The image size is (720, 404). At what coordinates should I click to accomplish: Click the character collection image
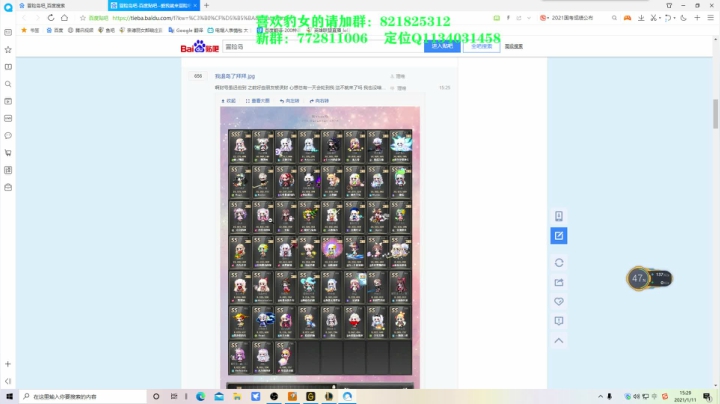320,248
